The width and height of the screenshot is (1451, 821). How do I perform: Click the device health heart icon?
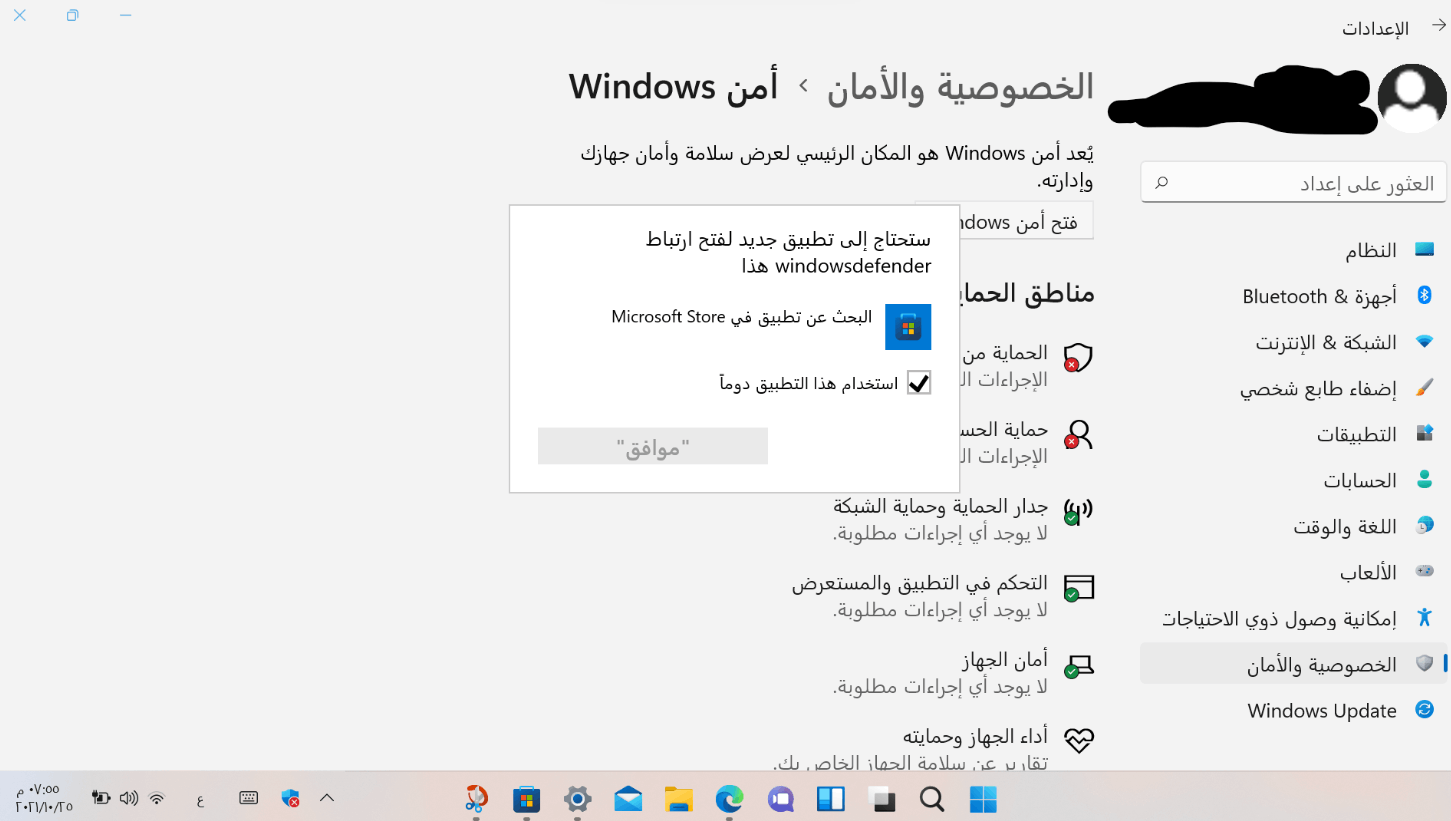click(x=1079, y=740)
